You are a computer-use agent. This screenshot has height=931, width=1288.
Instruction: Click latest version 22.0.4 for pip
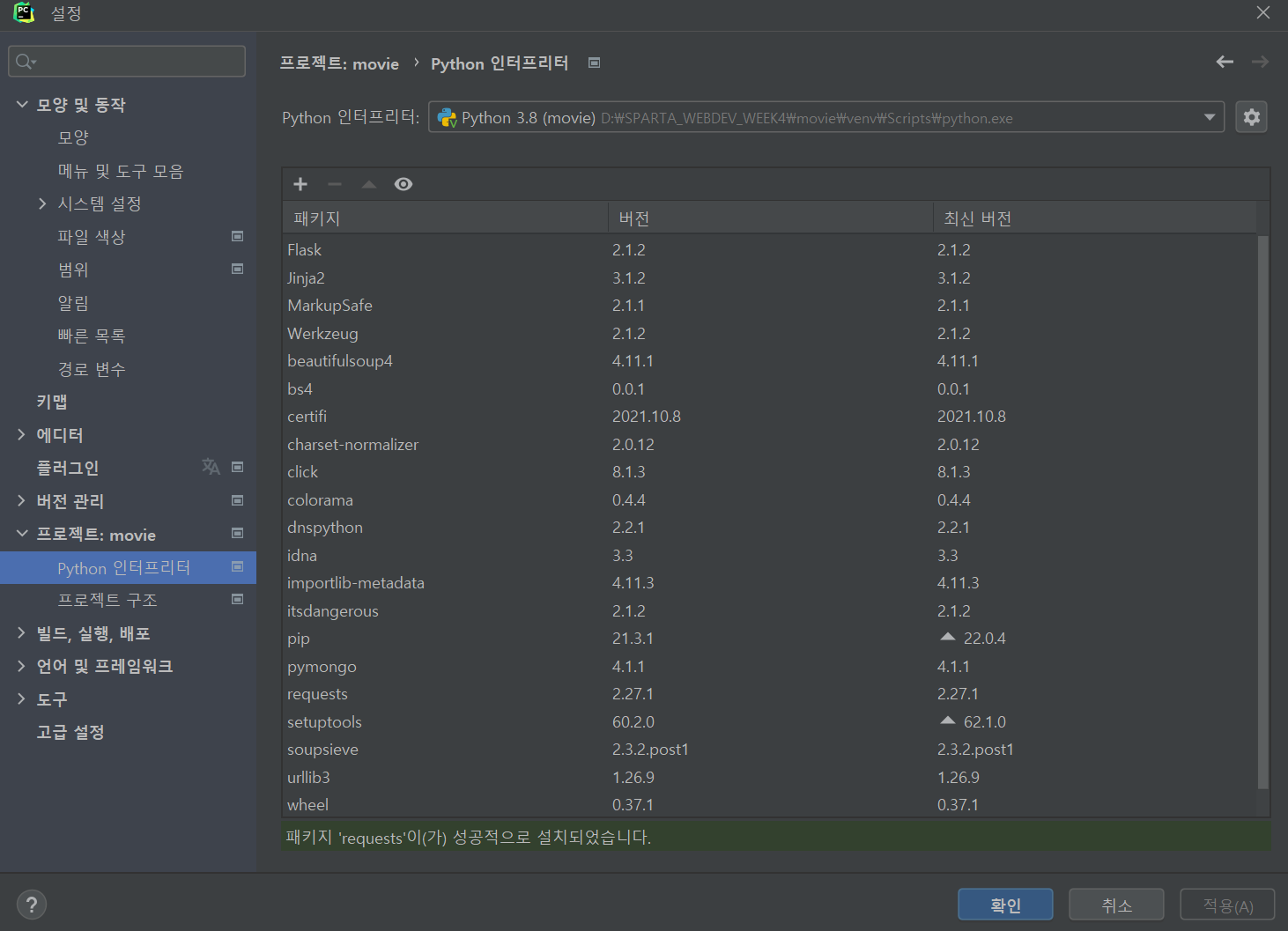[984, 639]
